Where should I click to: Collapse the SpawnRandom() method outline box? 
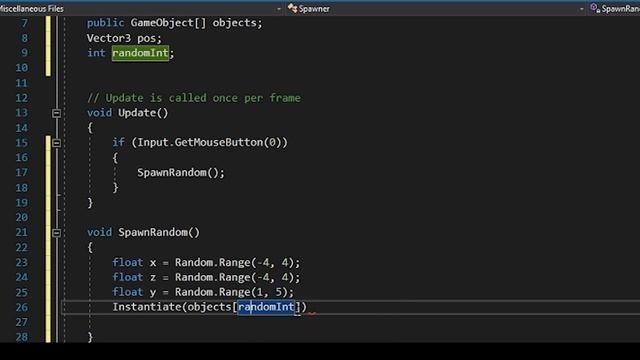[56, 233]
